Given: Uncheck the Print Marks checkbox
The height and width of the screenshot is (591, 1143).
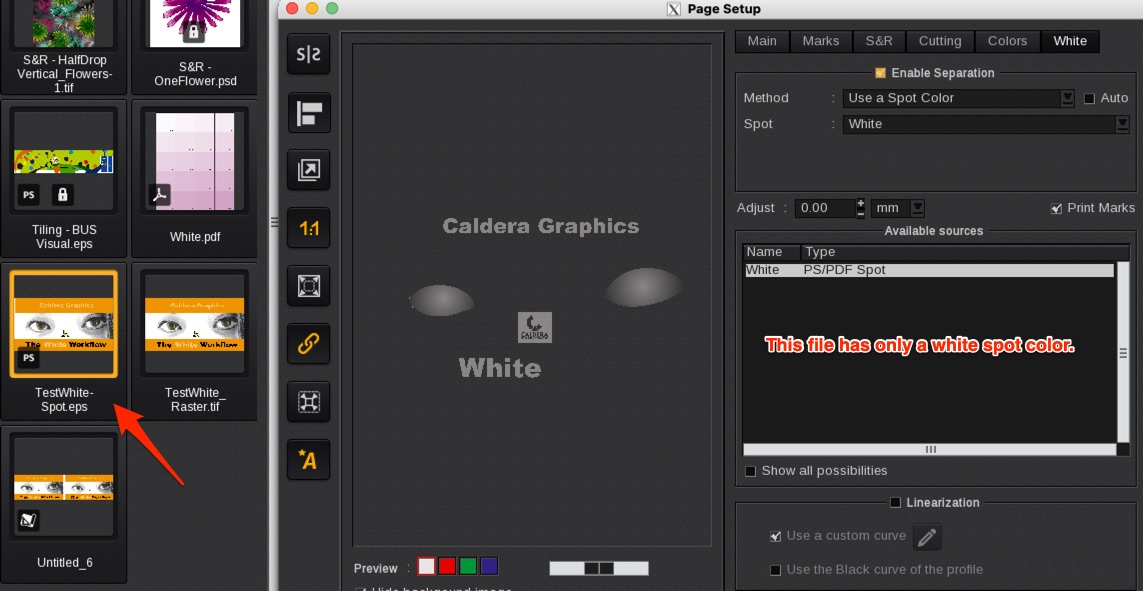Looking at the screenshot, I should coord(1056,208).
